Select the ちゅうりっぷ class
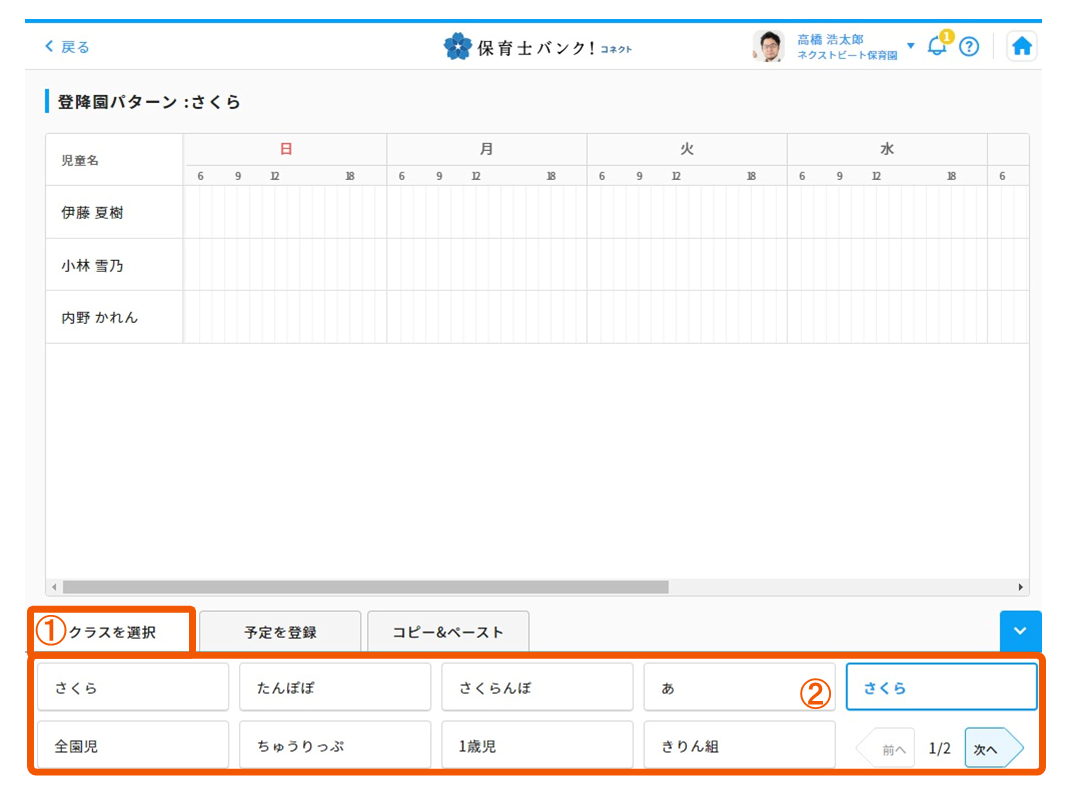The image size is (1067, 800). coord(334,744)
